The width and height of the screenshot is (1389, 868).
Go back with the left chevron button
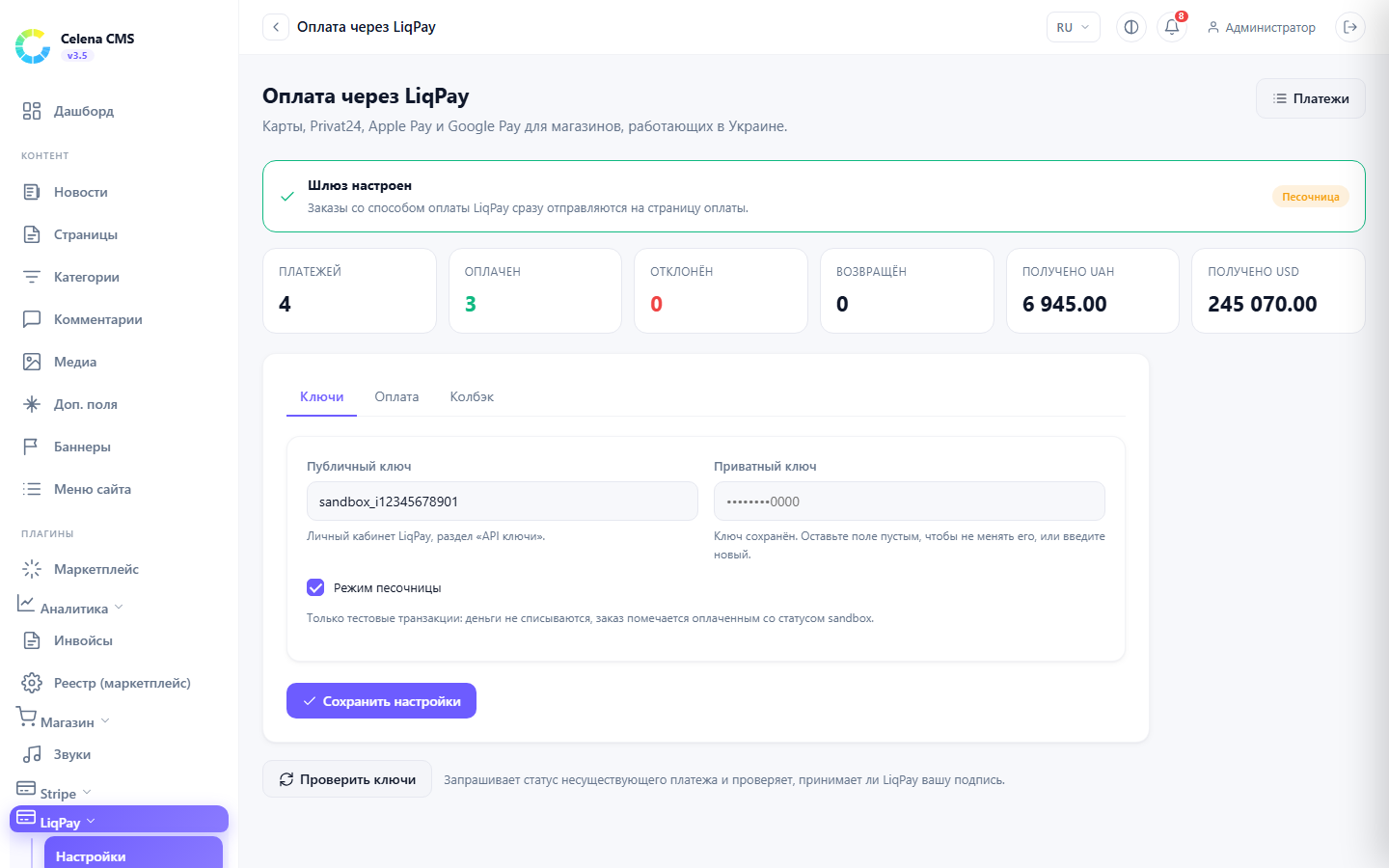pos(276,27)
